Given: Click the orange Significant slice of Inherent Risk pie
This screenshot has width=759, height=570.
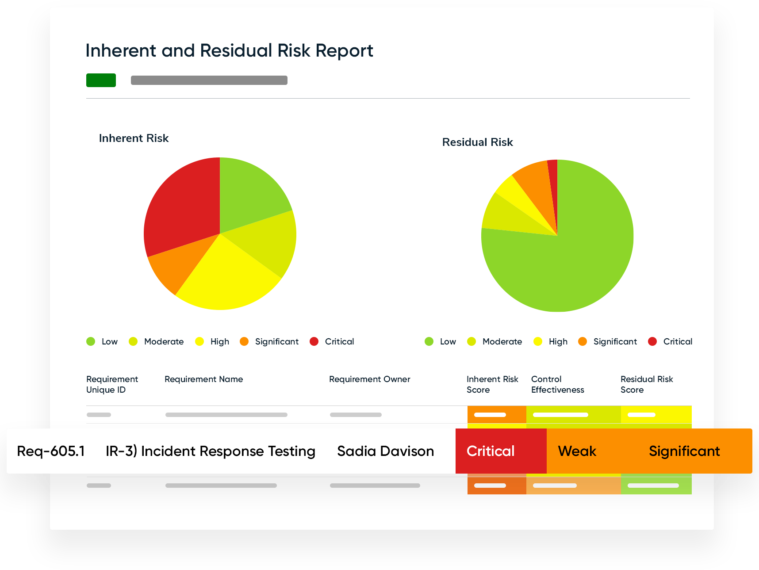Looking at the screenshot, I should coord(174,270).
